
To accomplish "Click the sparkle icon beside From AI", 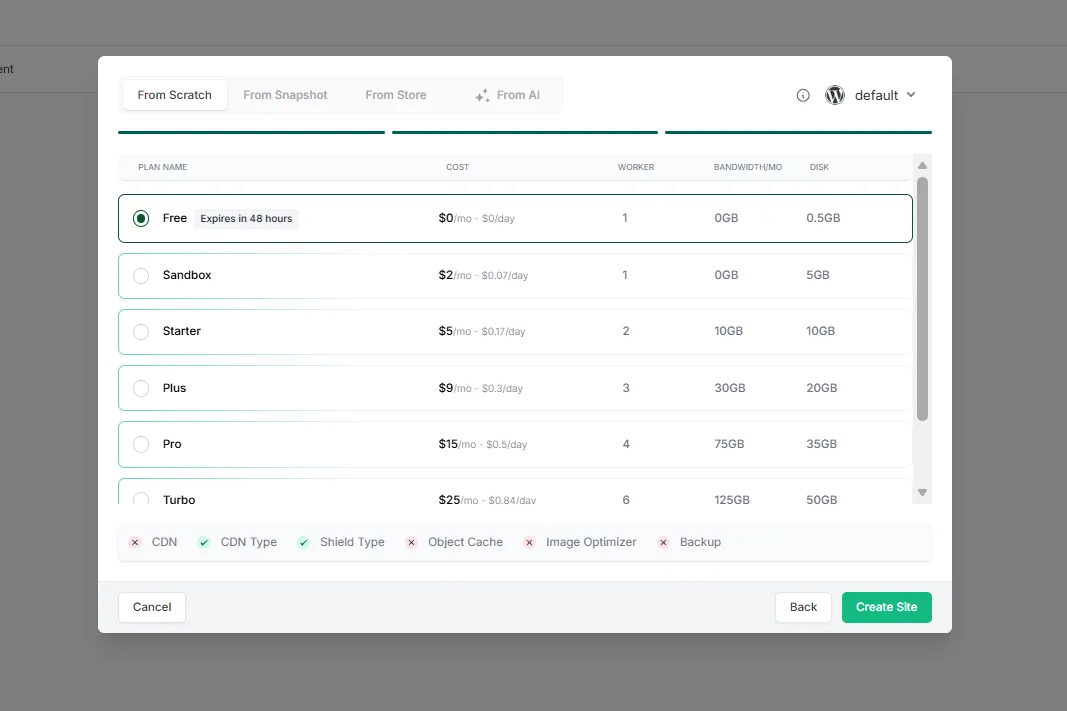I will click(x=482, y=96).
